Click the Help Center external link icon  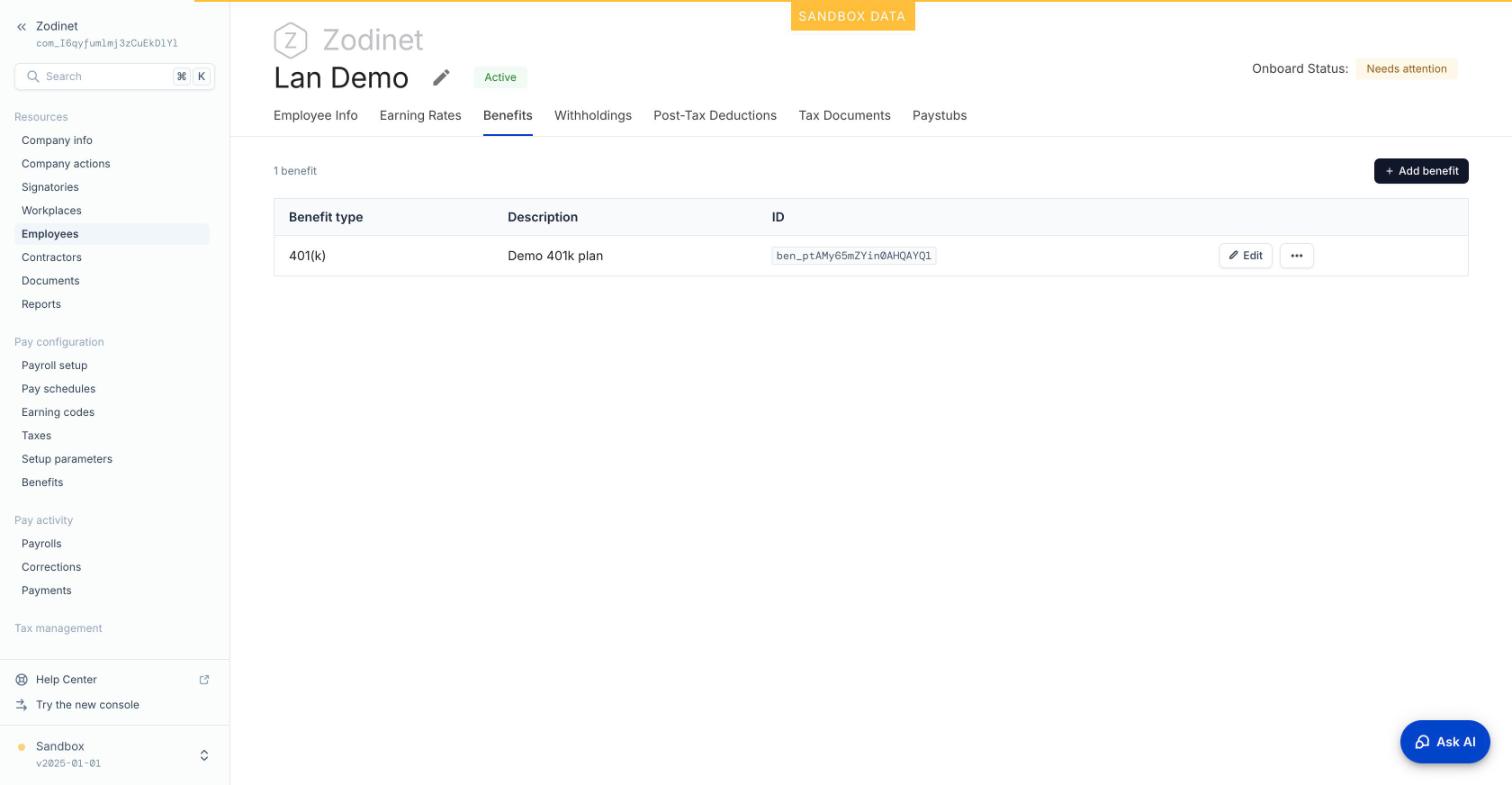[x=204, y=680]
